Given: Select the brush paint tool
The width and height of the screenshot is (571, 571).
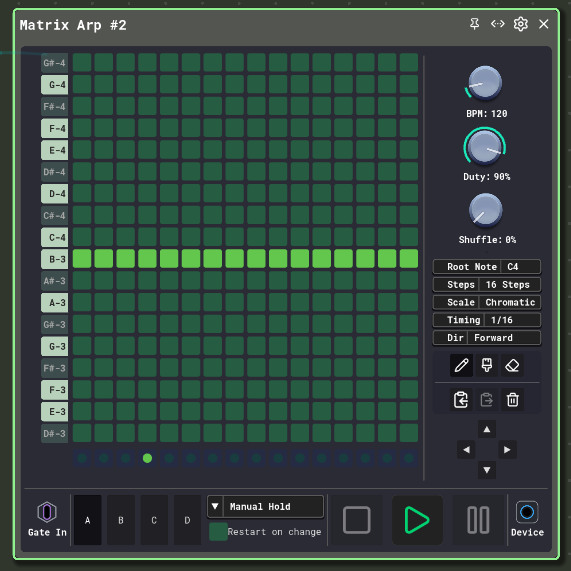Looking at the screenshot, I should 487,365.
